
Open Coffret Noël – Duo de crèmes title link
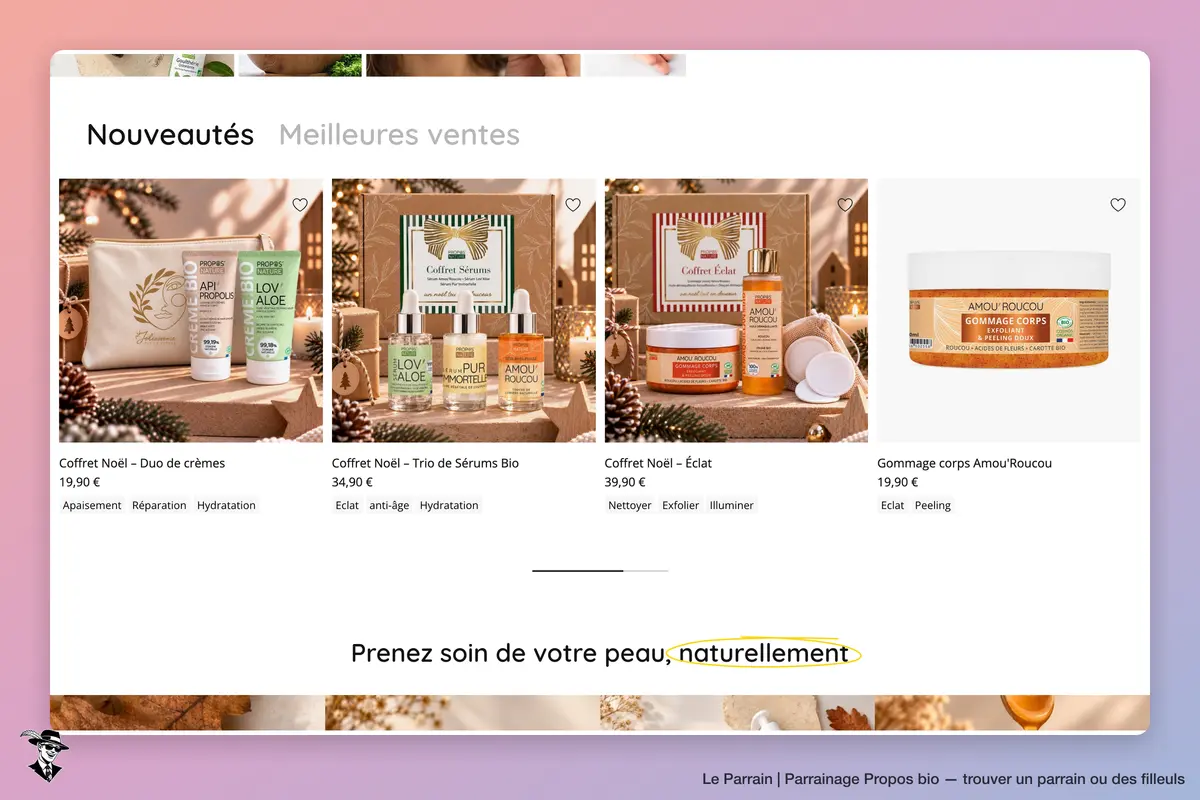142,463
